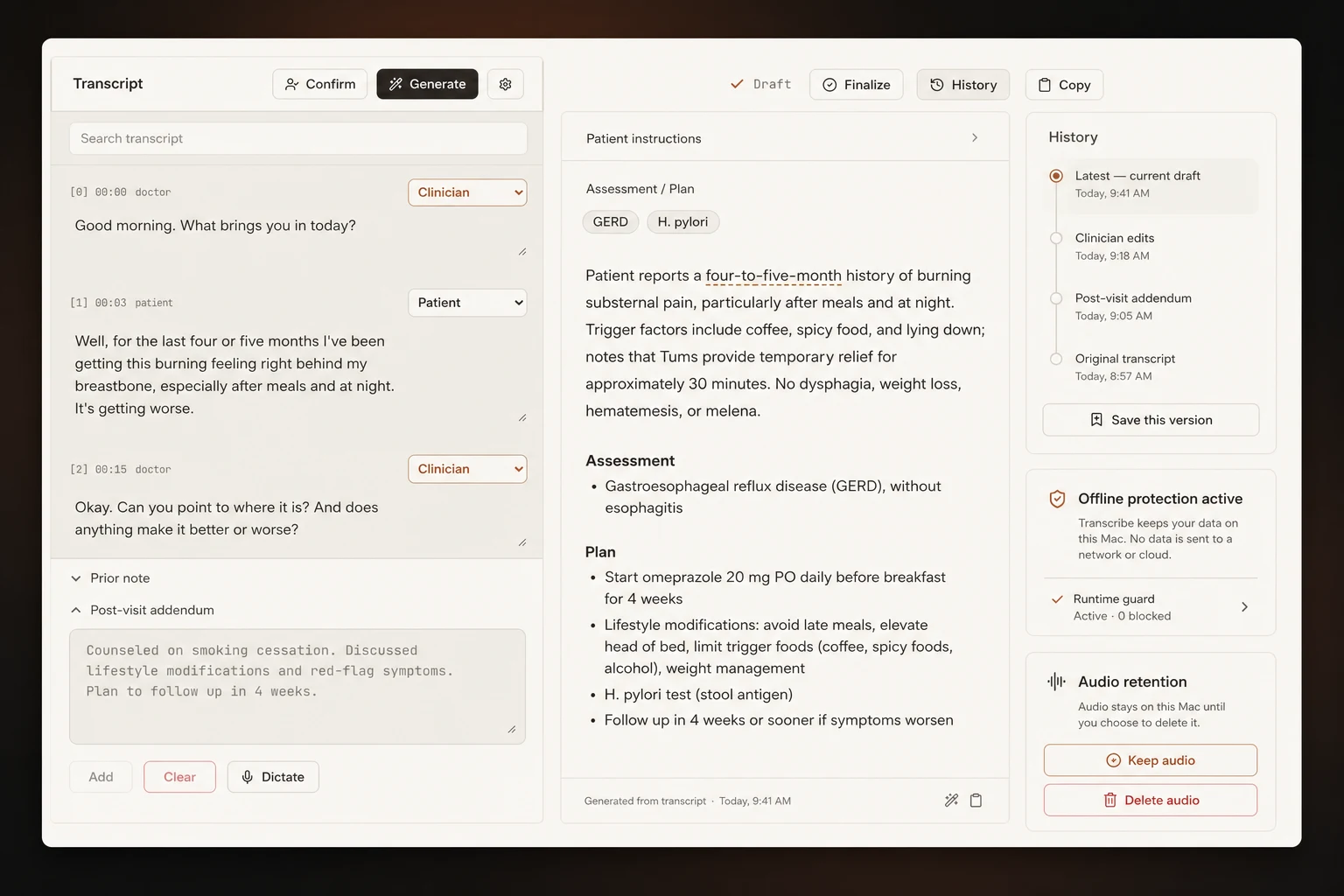Click the Assessment / Plan heading
The height and width of the screenshot is (896, 1344).
click(640, 189)
